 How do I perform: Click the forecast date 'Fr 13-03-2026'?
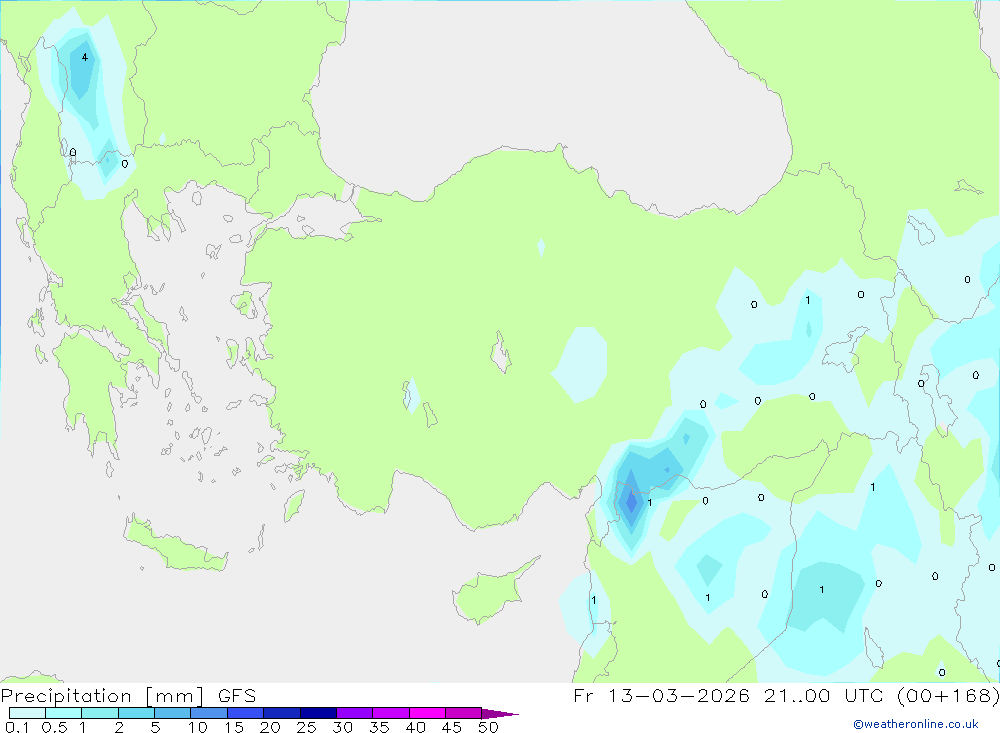coord(661,695)
